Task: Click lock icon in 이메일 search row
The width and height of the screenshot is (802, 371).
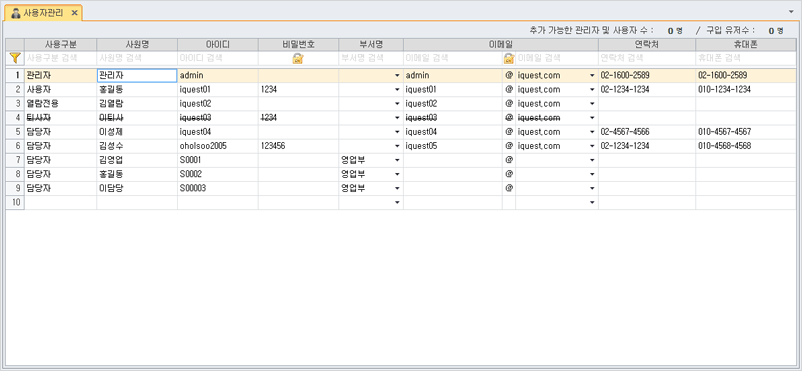Action: [509, 58]
